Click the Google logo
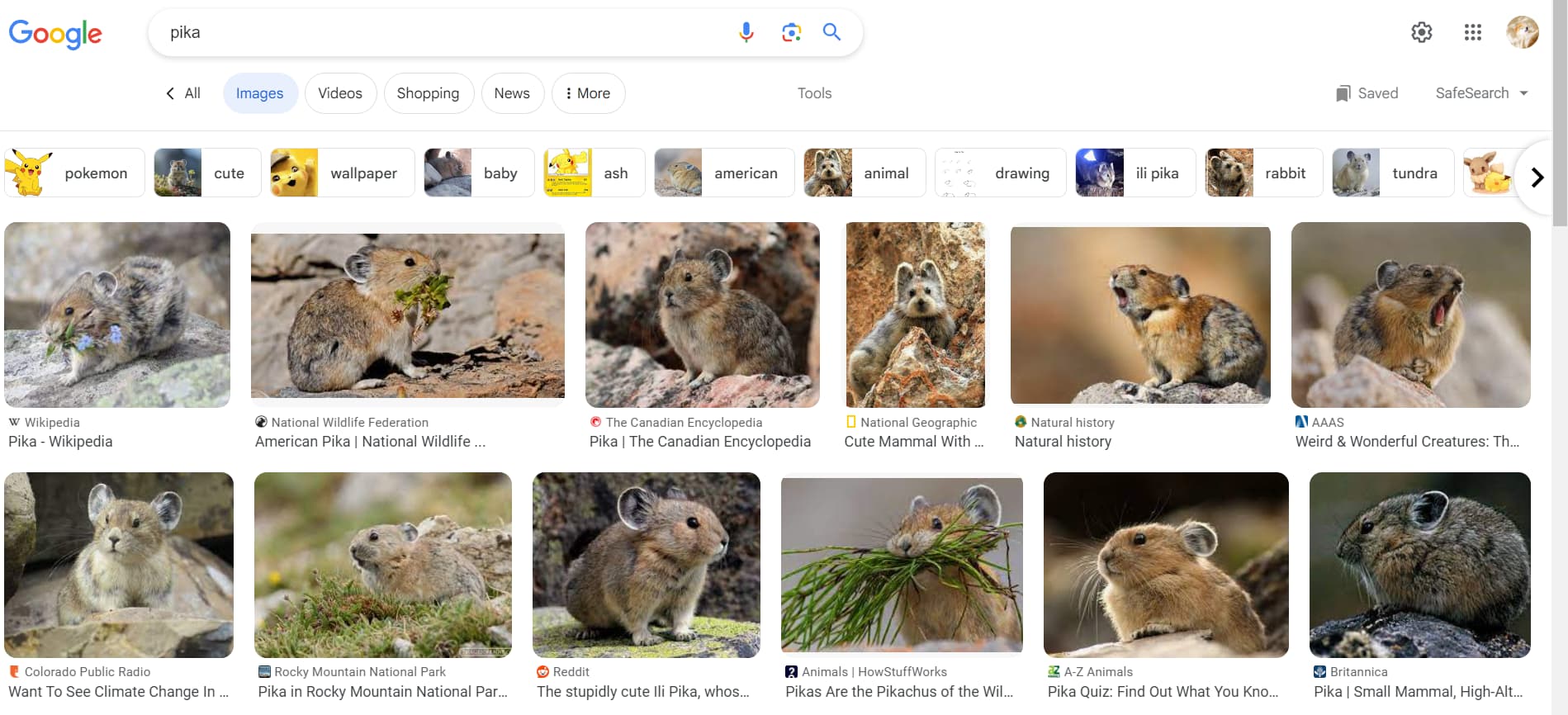Viewport: 1568px width, 715px height. coord(55,33)
